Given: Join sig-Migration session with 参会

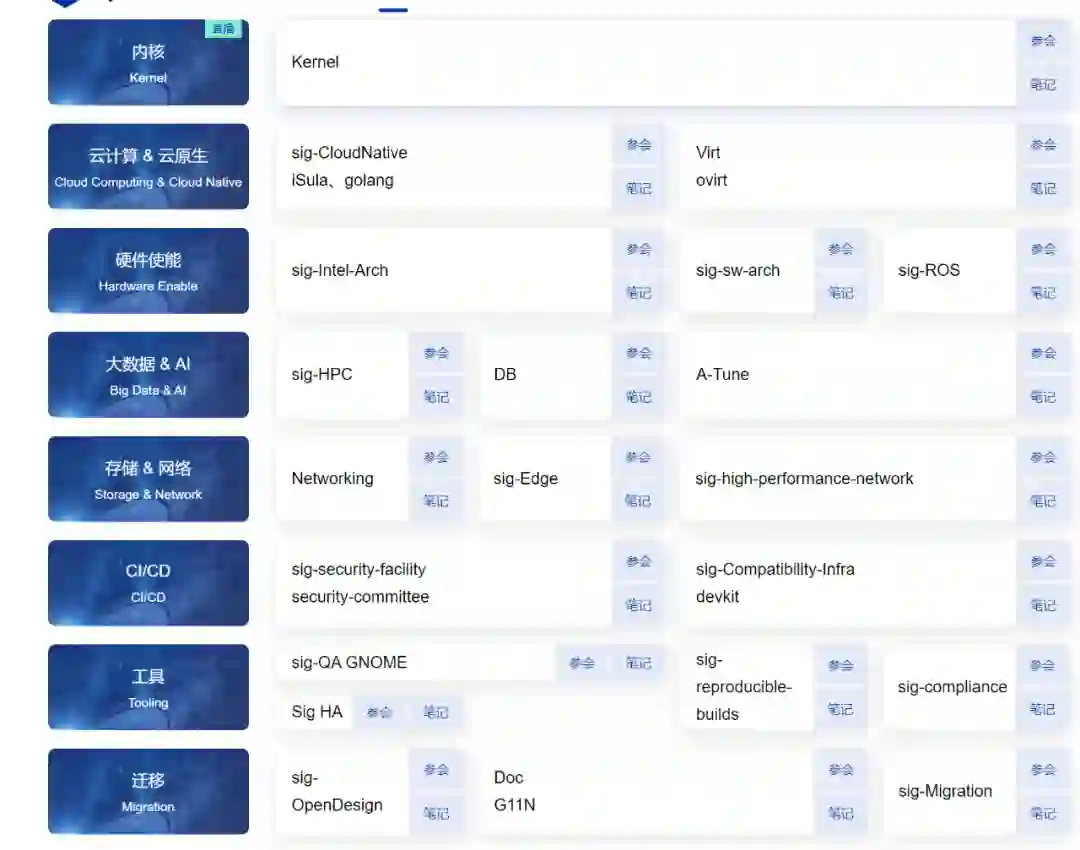Looking at the screenshot, I should [1043, 770].
